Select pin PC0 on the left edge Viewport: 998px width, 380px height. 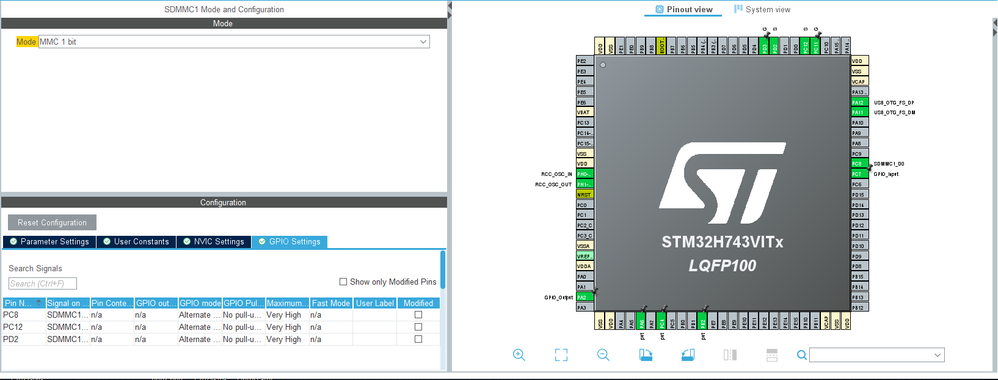pos(585,205)
